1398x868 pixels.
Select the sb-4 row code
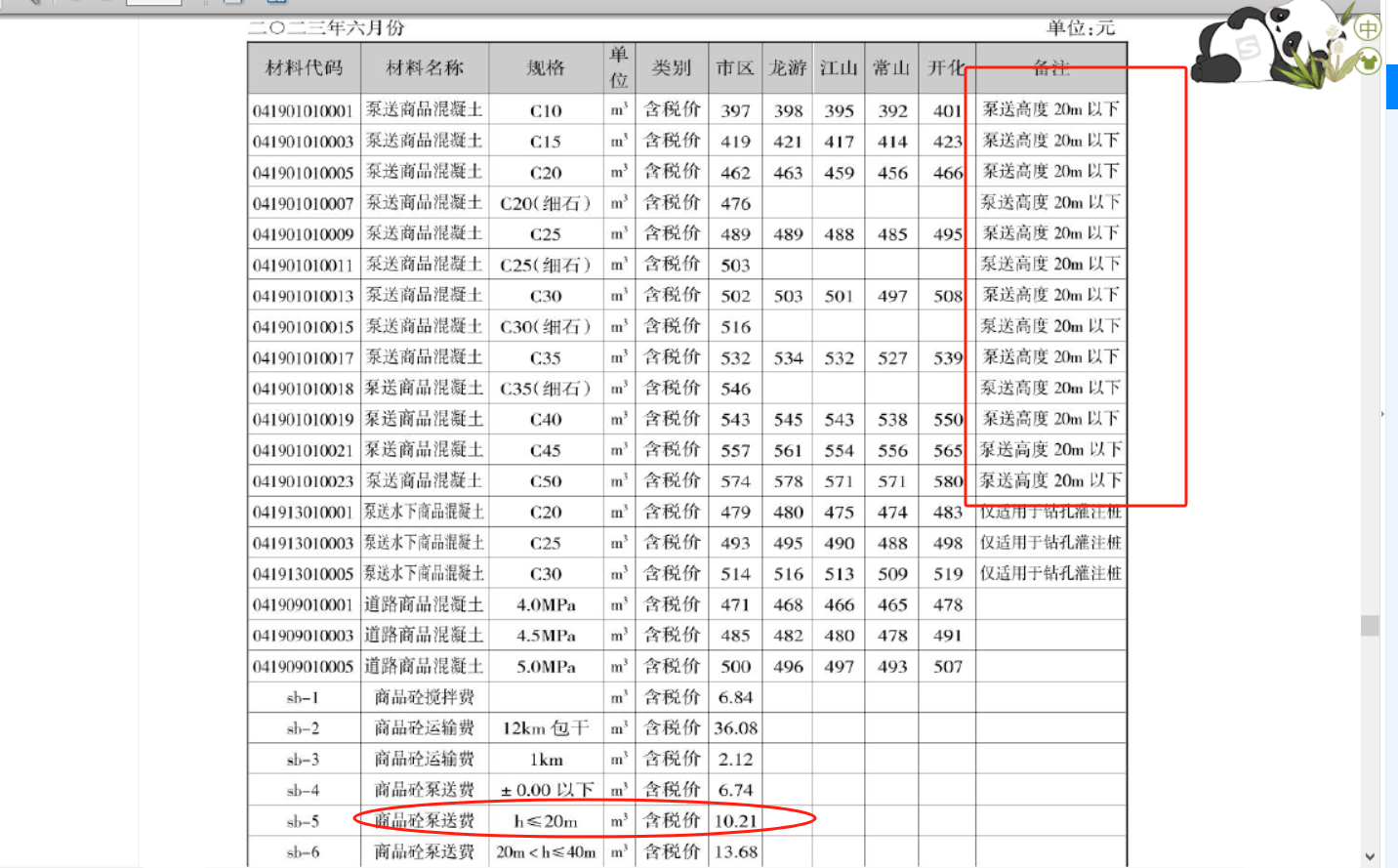(x=303, y=790)
